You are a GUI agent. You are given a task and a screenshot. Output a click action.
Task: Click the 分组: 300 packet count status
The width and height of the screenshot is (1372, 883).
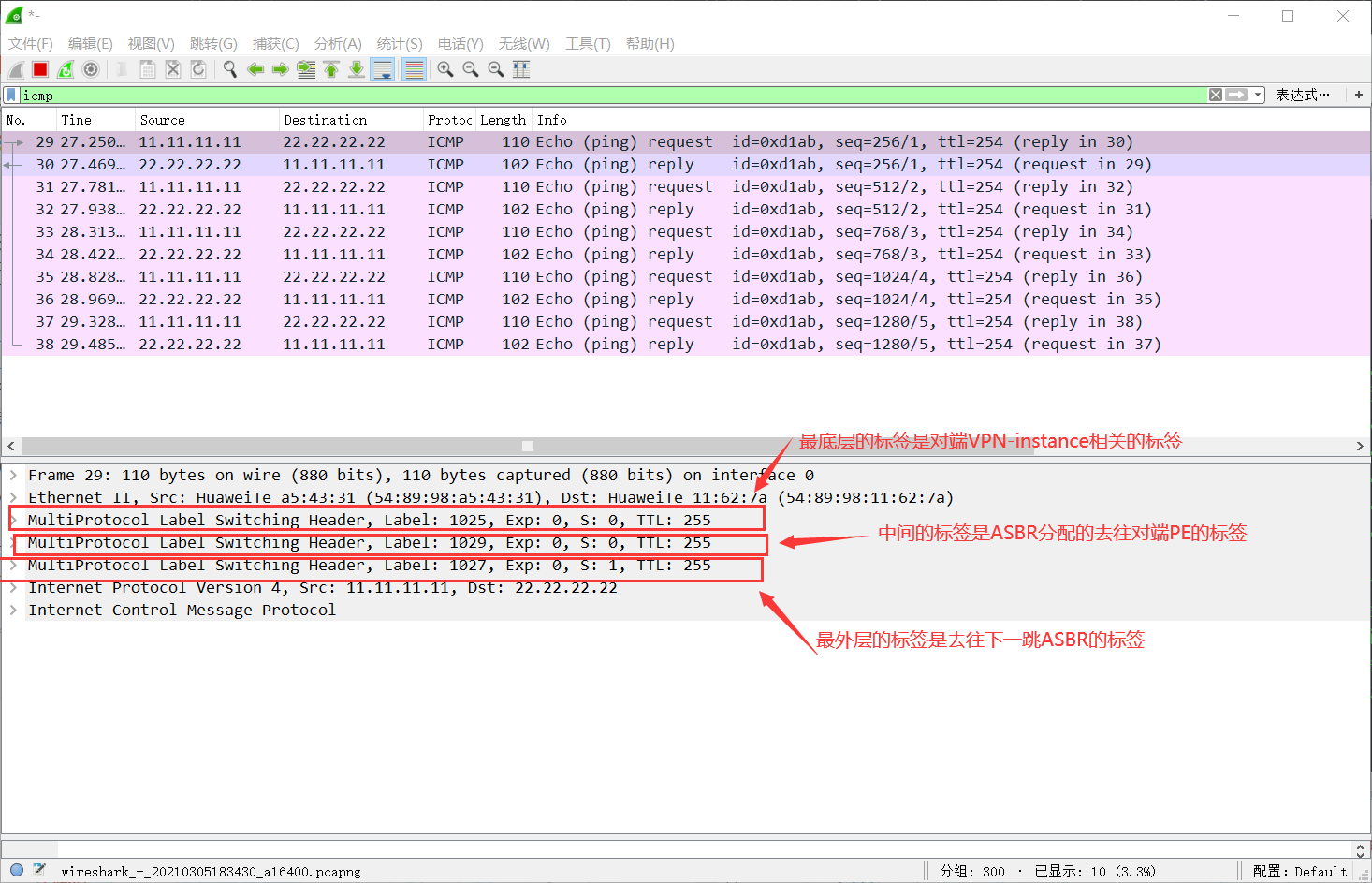[x=972, y=871]
